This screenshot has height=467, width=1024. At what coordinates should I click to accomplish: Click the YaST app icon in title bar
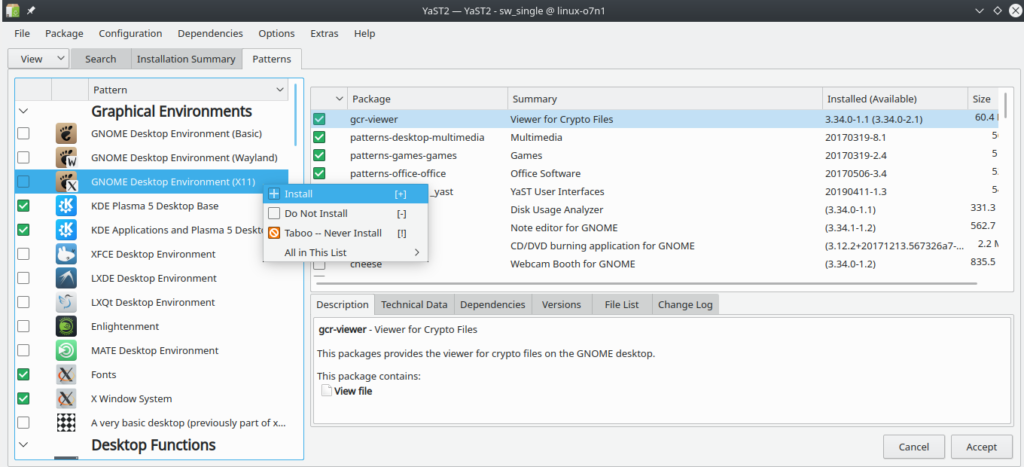point(12,10)
